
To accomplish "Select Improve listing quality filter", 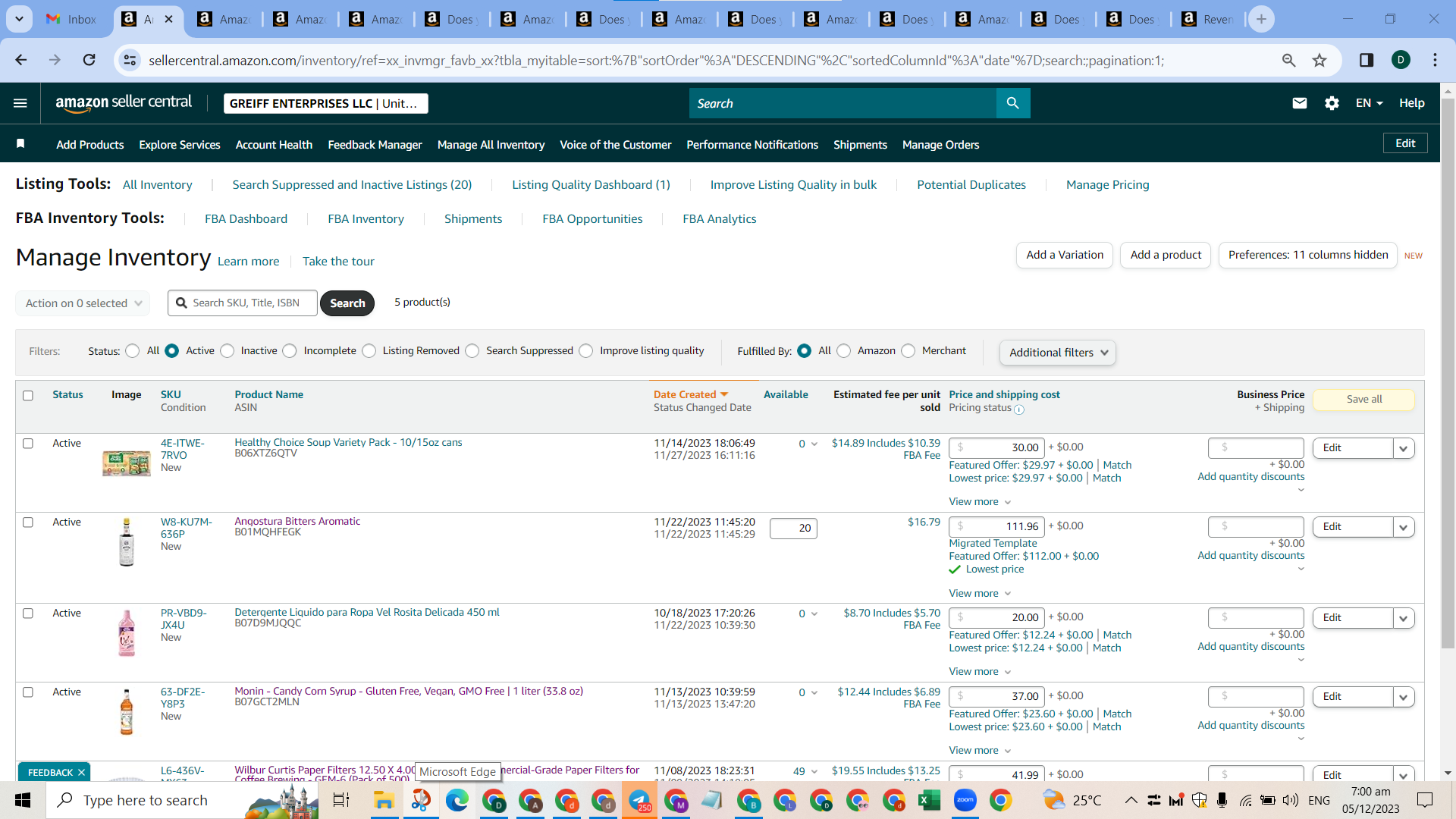I will 586,350.
